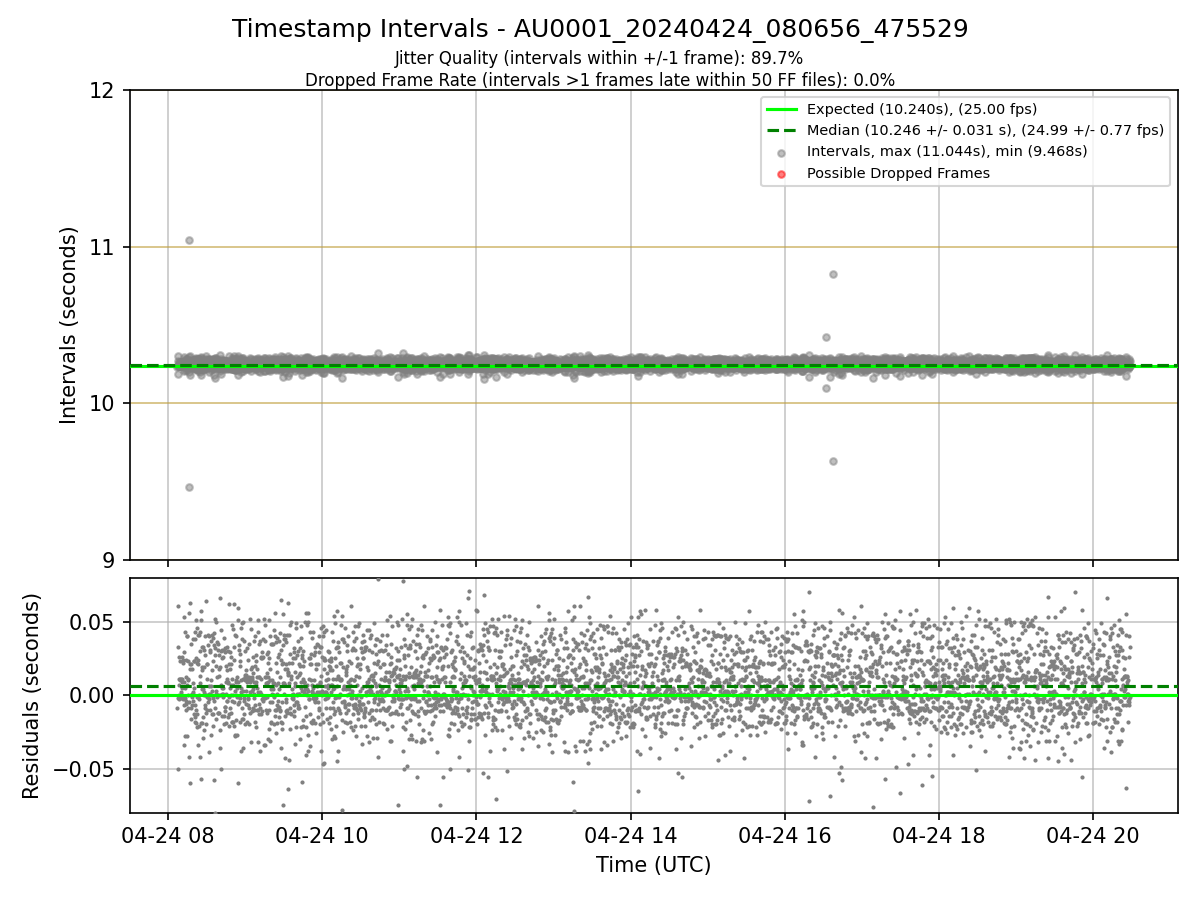
Task: Click the 'Dropped Frame Rate' 0.0% subtitle line
Action: pos(600,80)
